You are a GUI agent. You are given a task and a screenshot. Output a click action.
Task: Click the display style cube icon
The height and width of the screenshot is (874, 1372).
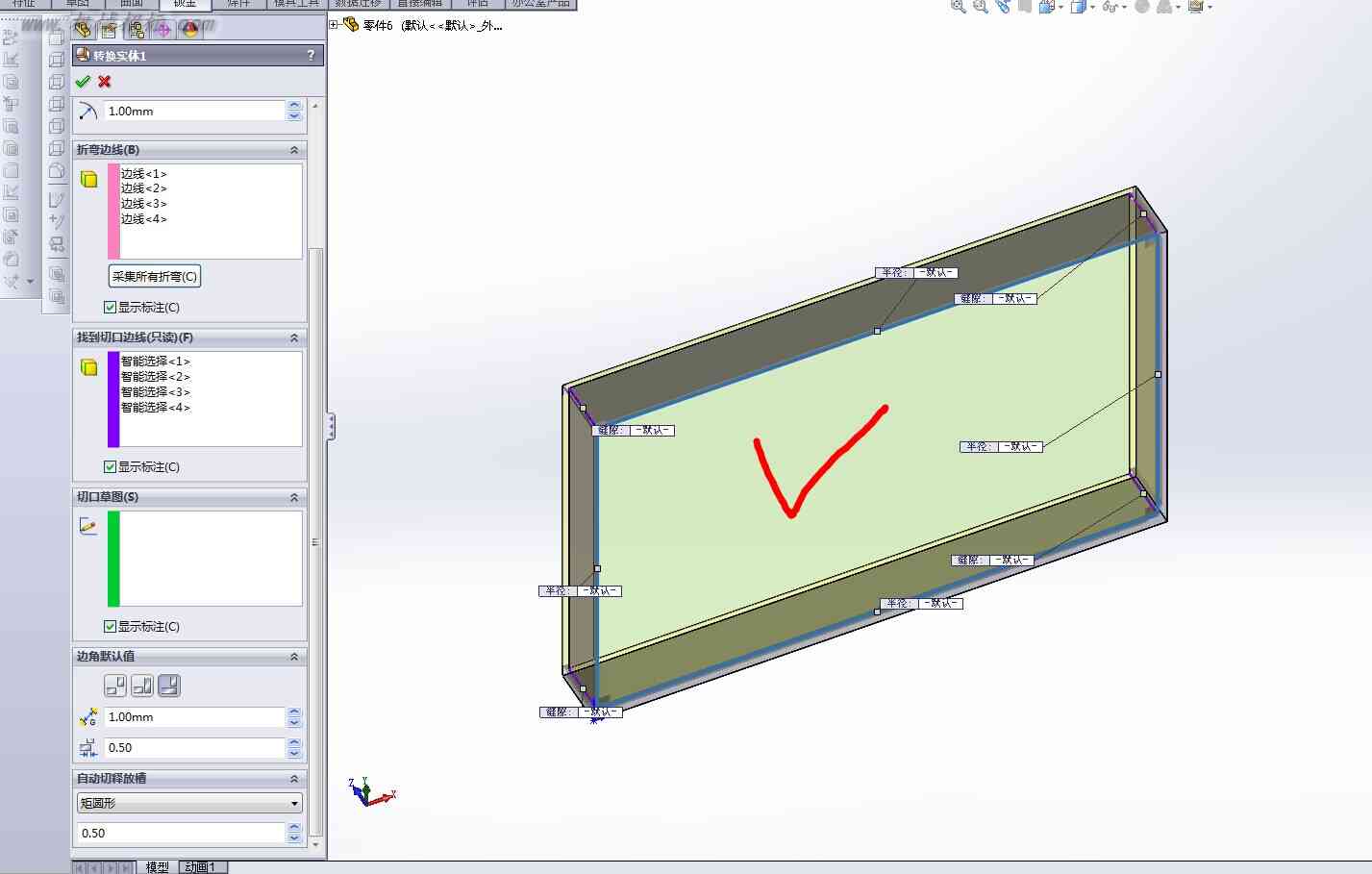tap(1078, 7)
